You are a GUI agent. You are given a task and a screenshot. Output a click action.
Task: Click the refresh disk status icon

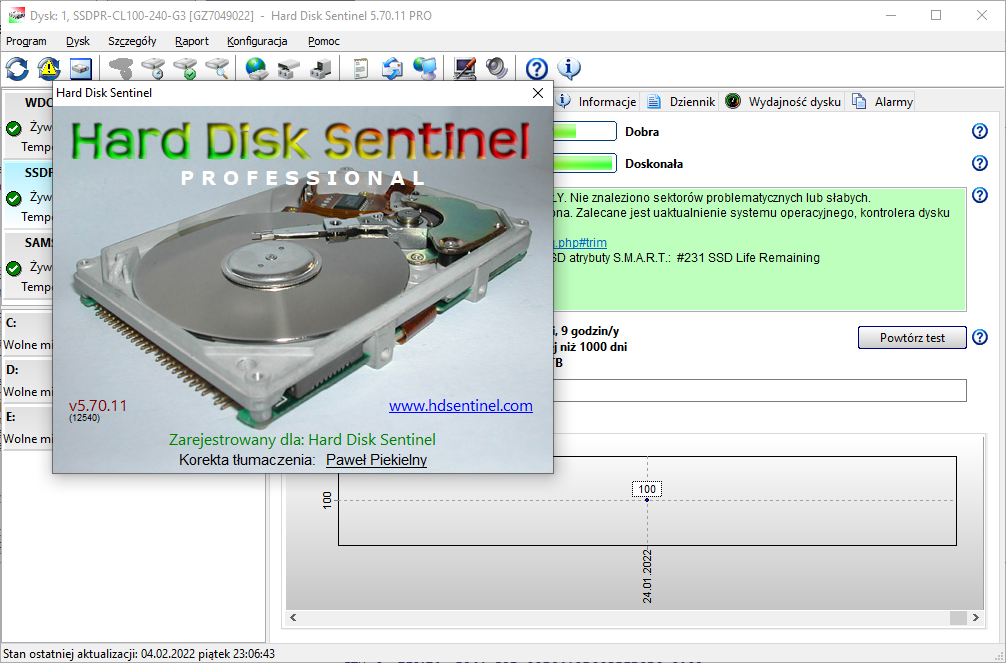coord(17,68)
